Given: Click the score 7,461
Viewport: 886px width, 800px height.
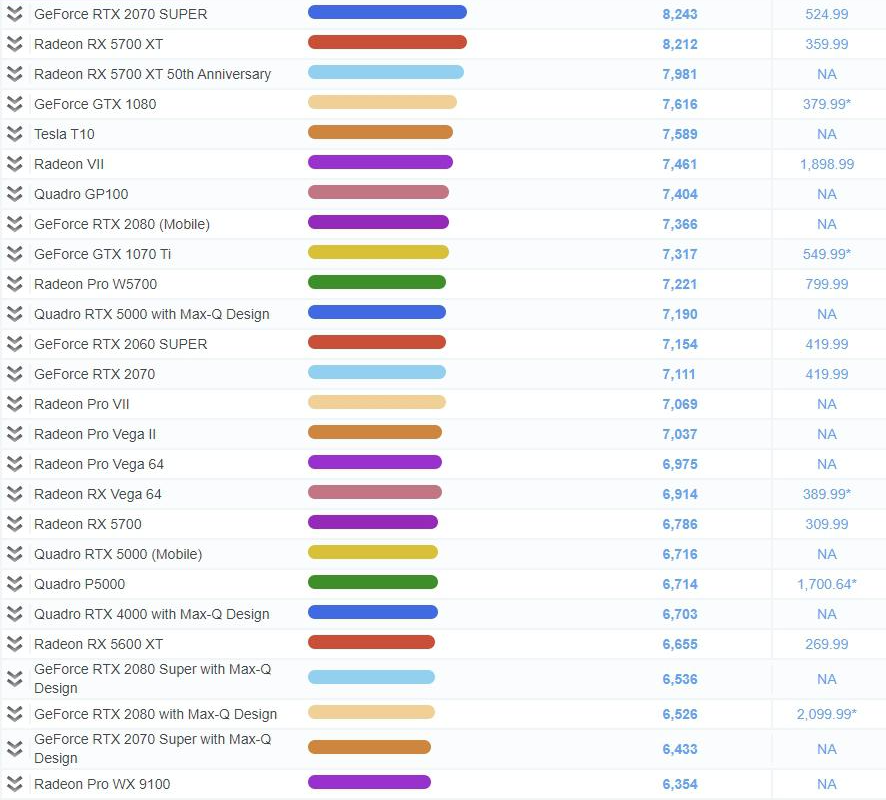Looking at the screenshot, I should [680, 164].
